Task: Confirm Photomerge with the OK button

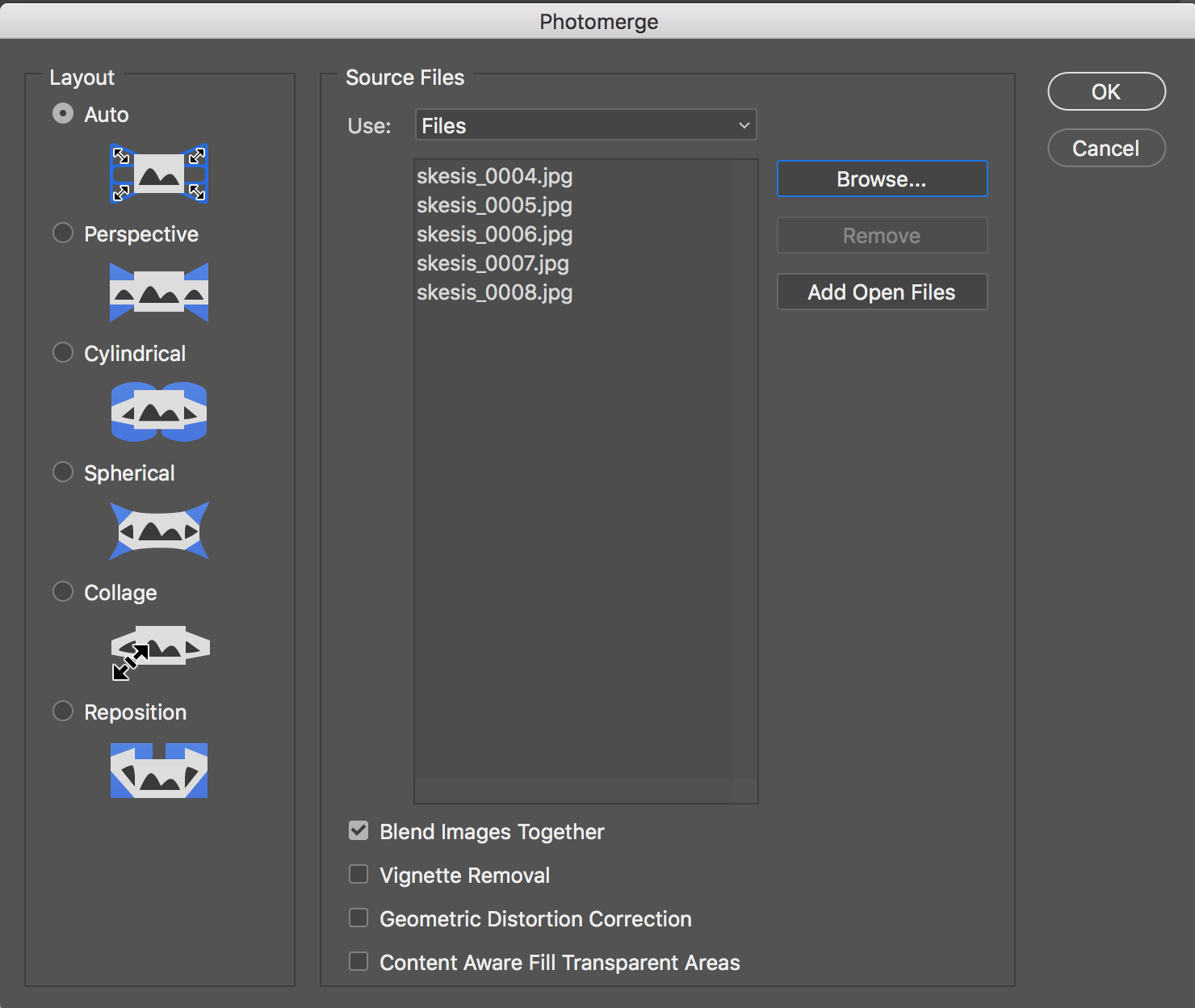Action: (1106, 92)
